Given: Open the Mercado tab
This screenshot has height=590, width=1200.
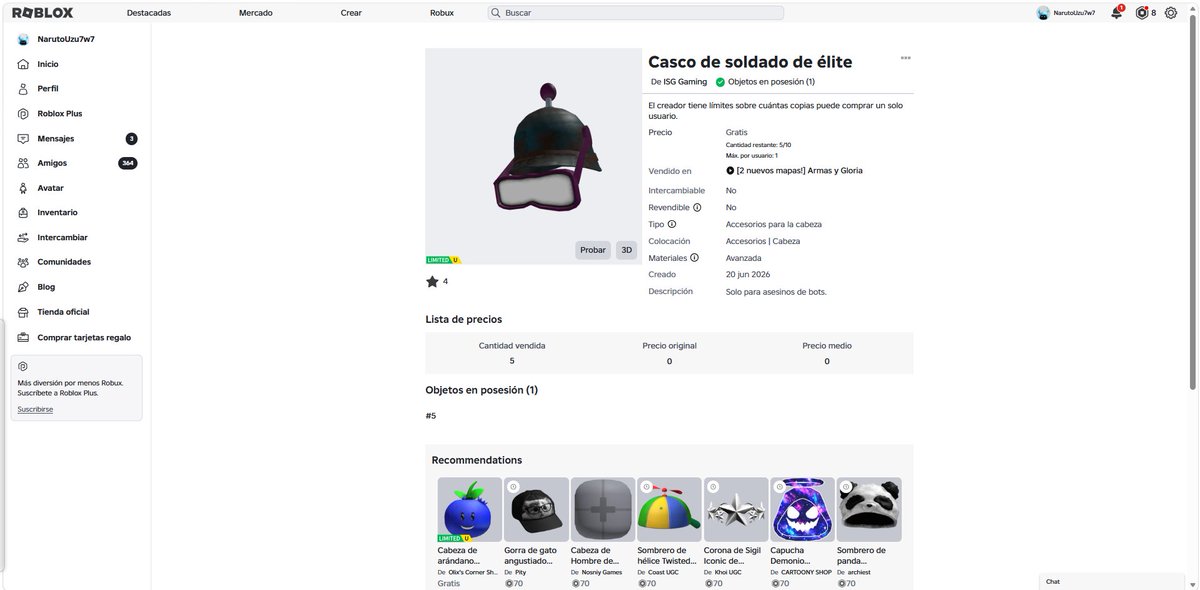Looking at the screenshot, I should pyautogui.click(x=256, y=13).
